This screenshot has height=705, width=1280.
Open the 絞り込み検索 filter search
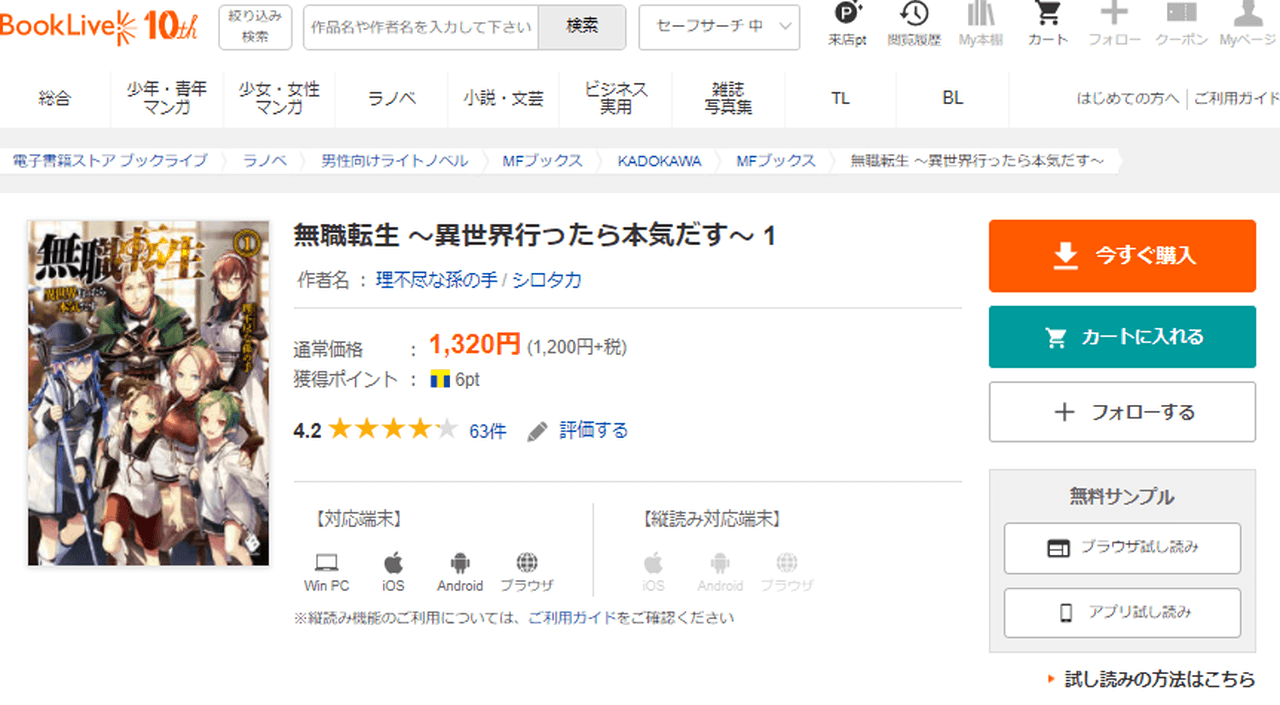pyautogui.click(x=255, y=27)
